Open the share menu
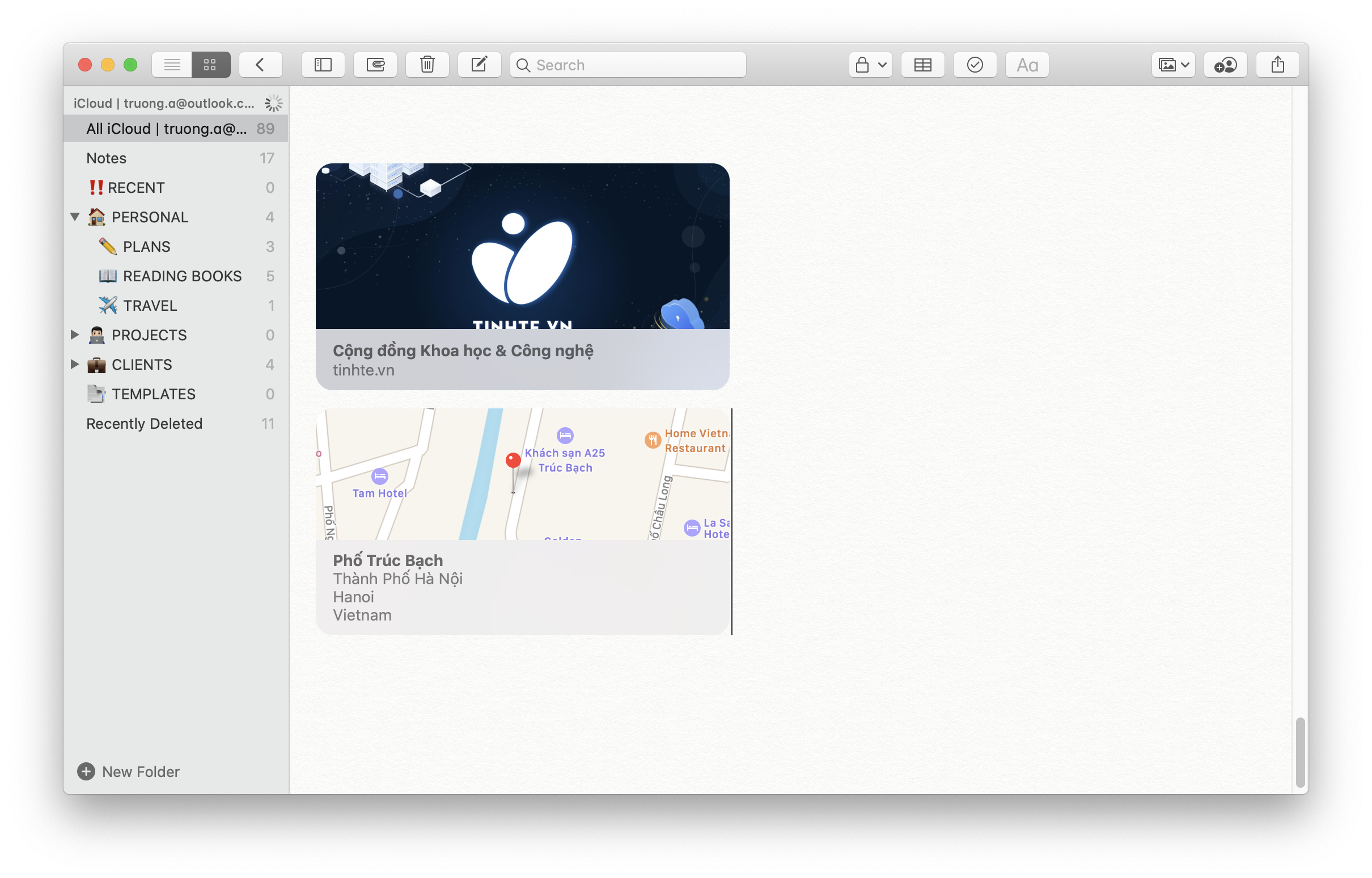Screen dimensions: 1372x878 pyautogui.click(x=1277, y=65)
